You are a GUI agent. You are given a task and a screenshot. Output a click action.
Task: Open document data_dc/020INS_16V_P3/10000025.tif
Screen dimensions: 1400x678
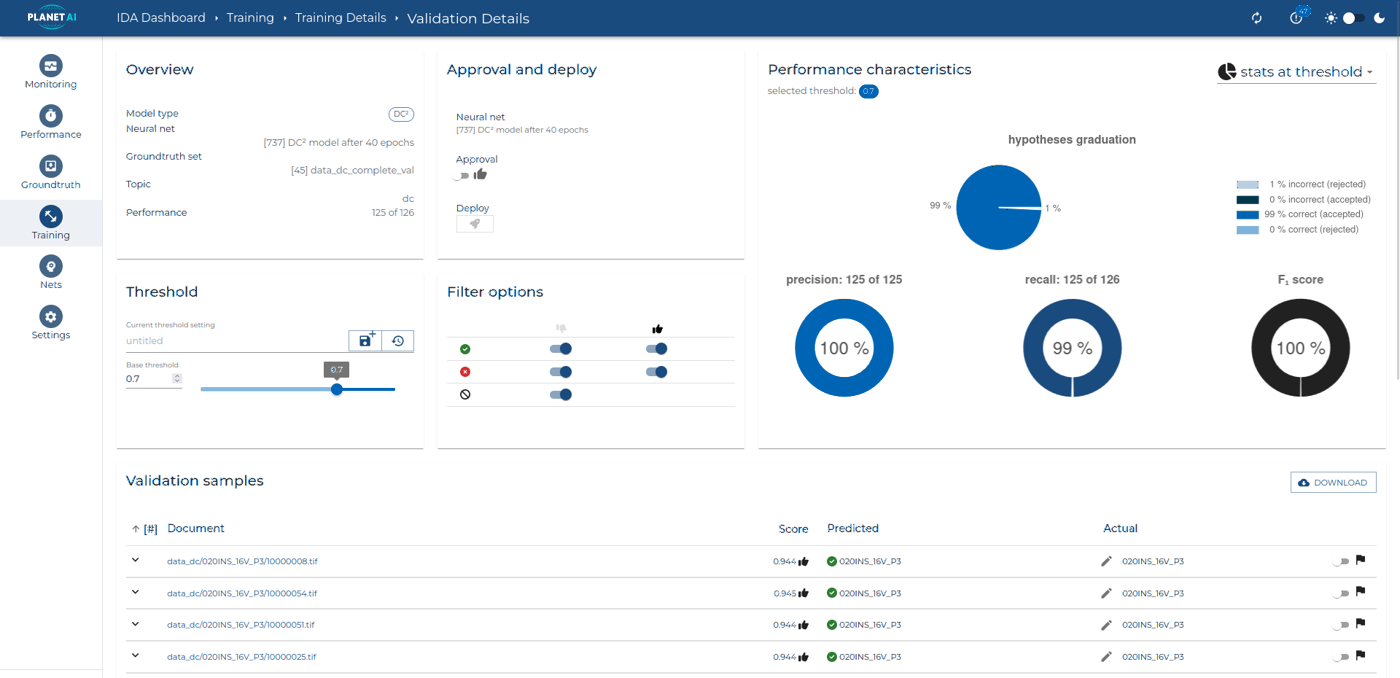(242, 657)
